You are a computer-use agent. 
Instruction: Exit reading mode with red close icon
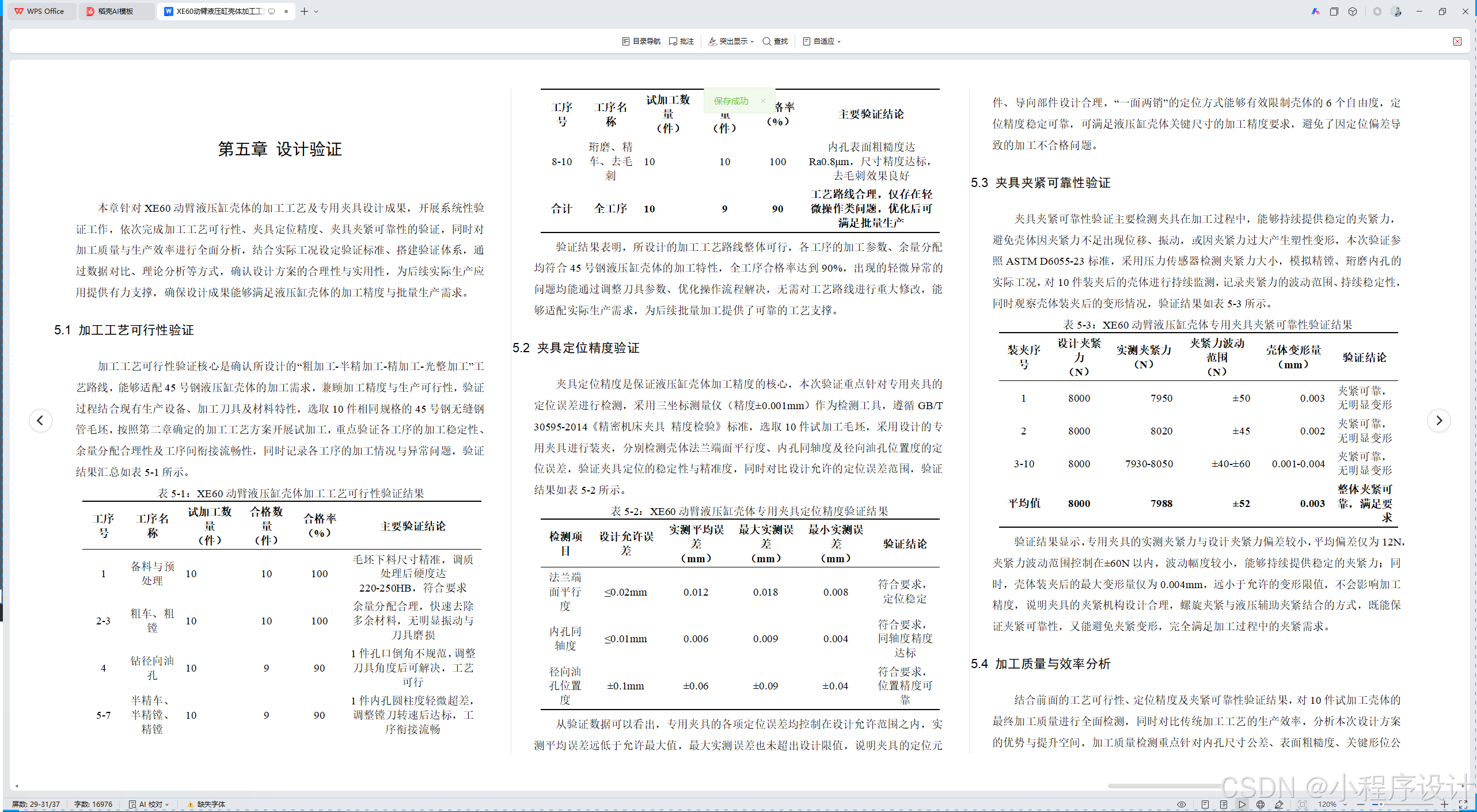point(1457,41)
